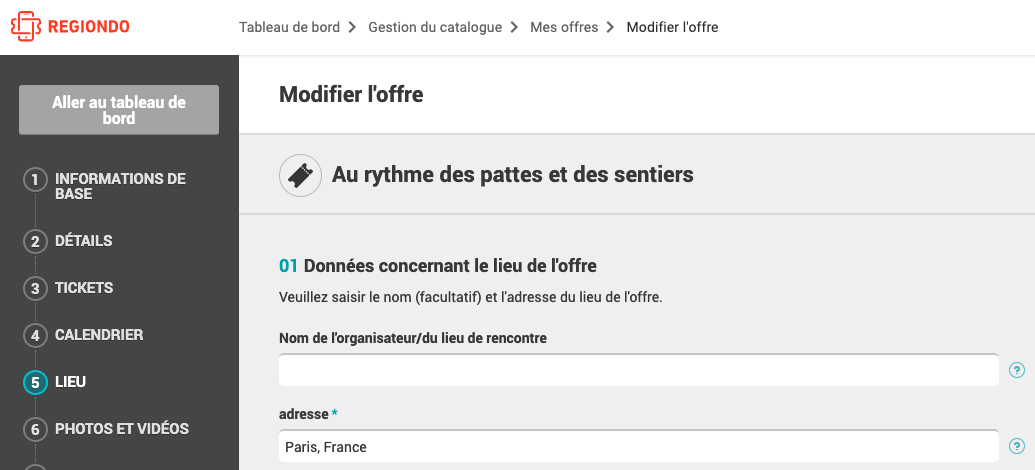
Task: Click the Aller au tableau de bord button
Action: point(119,110)
